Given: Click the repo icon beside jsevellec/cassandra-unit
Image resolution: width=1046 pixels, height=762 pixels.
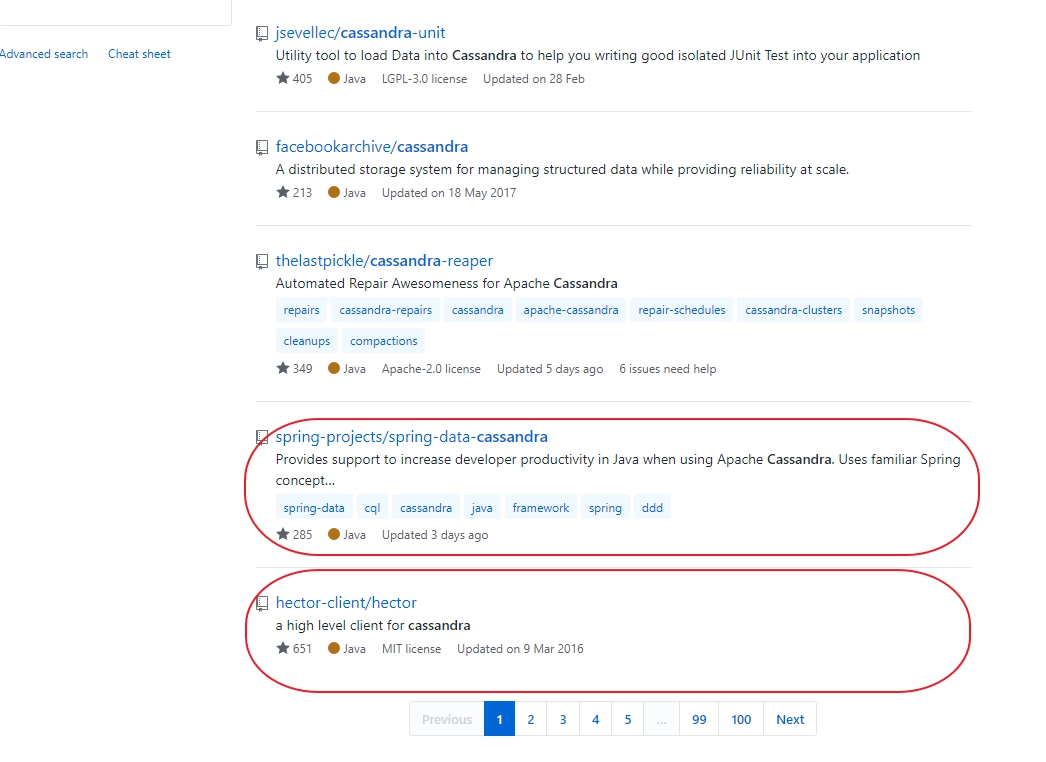Looking at the screenshot, I should click(x=262, y=33).
